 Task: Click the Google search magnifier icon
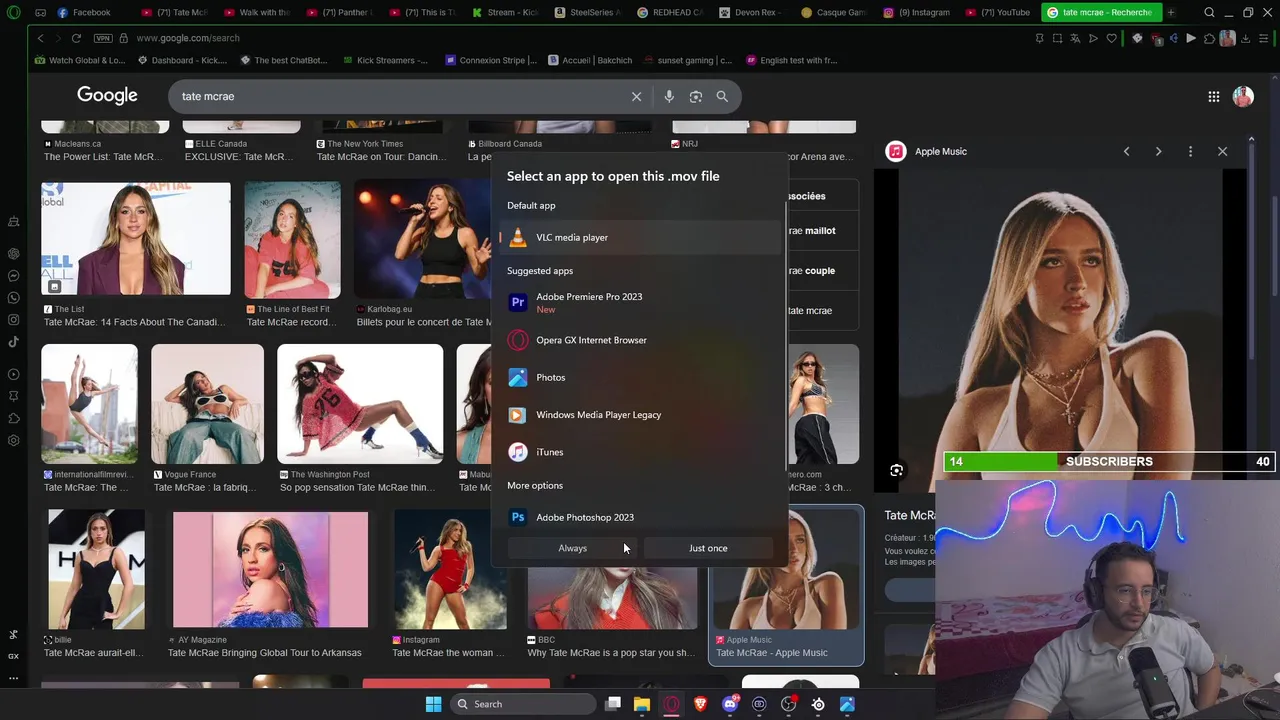click(x=722, y=96)
